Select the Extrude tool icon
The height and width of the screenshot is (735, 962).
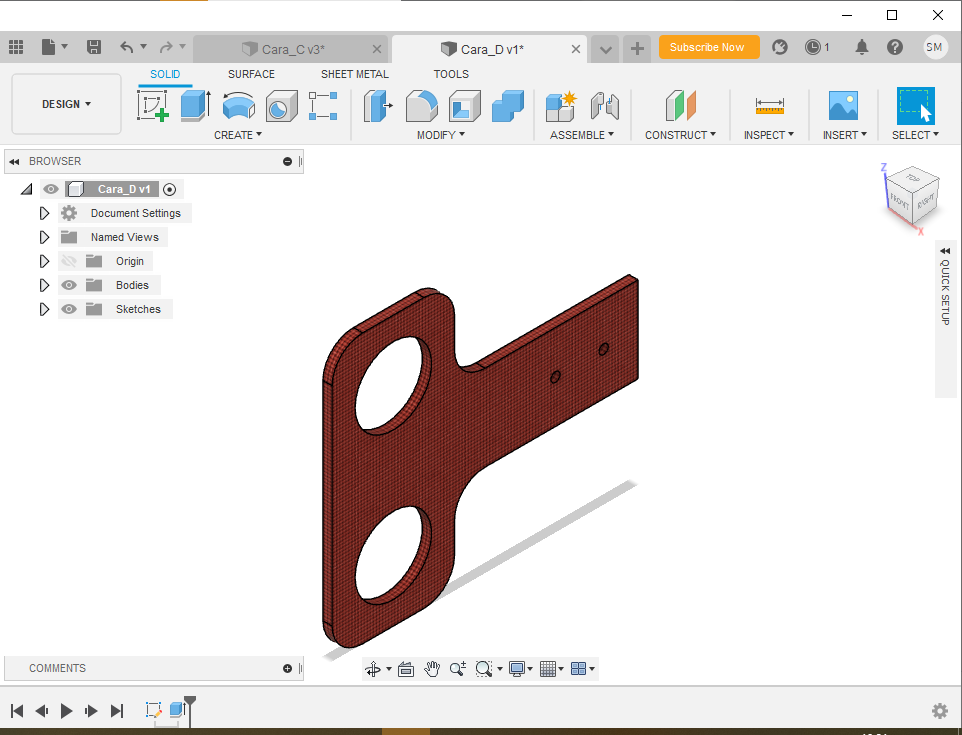pos(196,106)
